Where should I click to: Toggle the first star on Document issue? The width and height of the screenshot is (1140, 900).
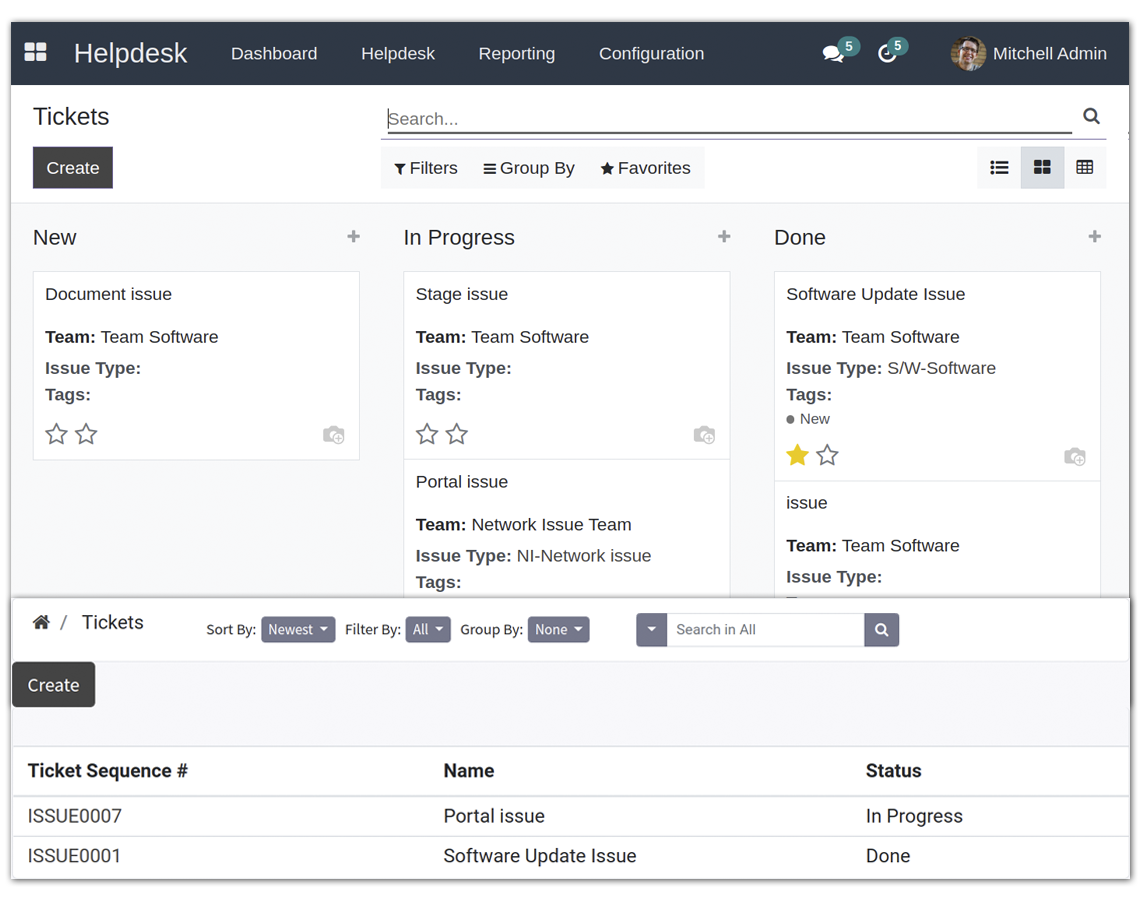coord(57,434)
